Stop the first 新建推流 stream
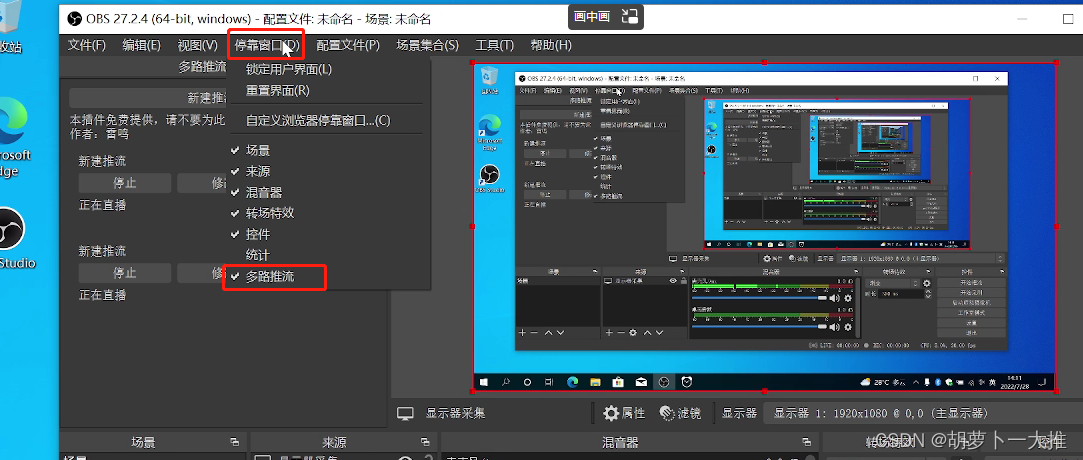The height and width of the screenshot is (460, 1083). [125, 183]
